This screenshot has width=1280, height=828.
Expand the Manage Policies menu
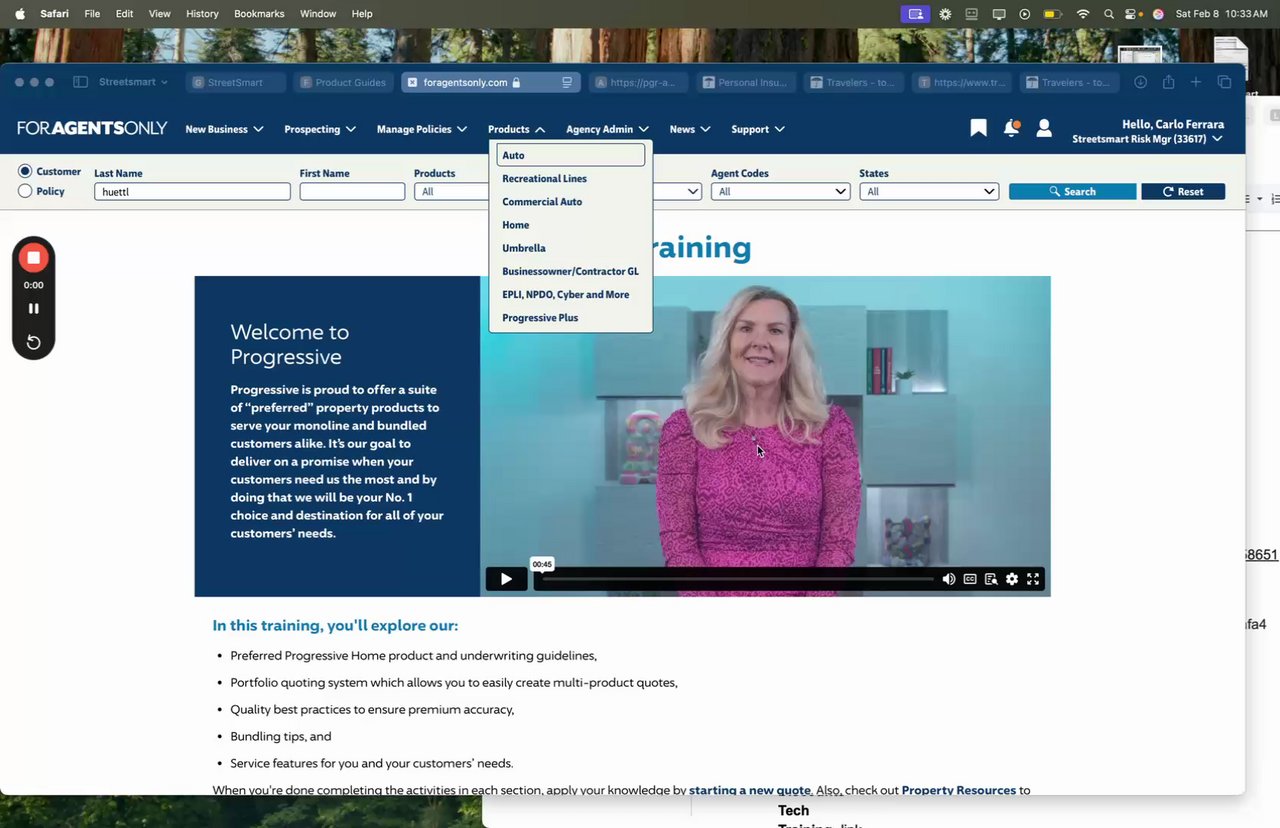click(422, 129)
